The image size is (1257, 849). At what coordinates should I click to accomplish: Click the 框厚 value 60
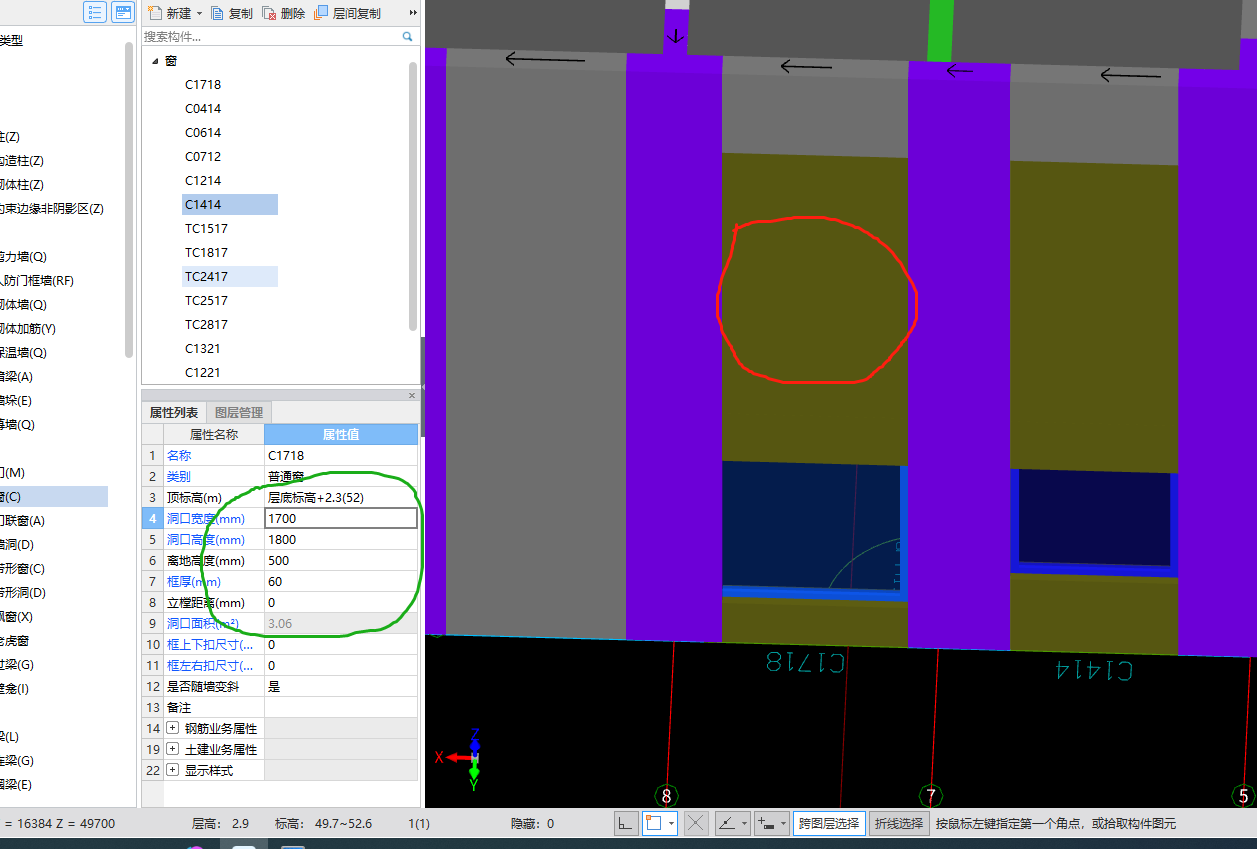click(341, 581)
